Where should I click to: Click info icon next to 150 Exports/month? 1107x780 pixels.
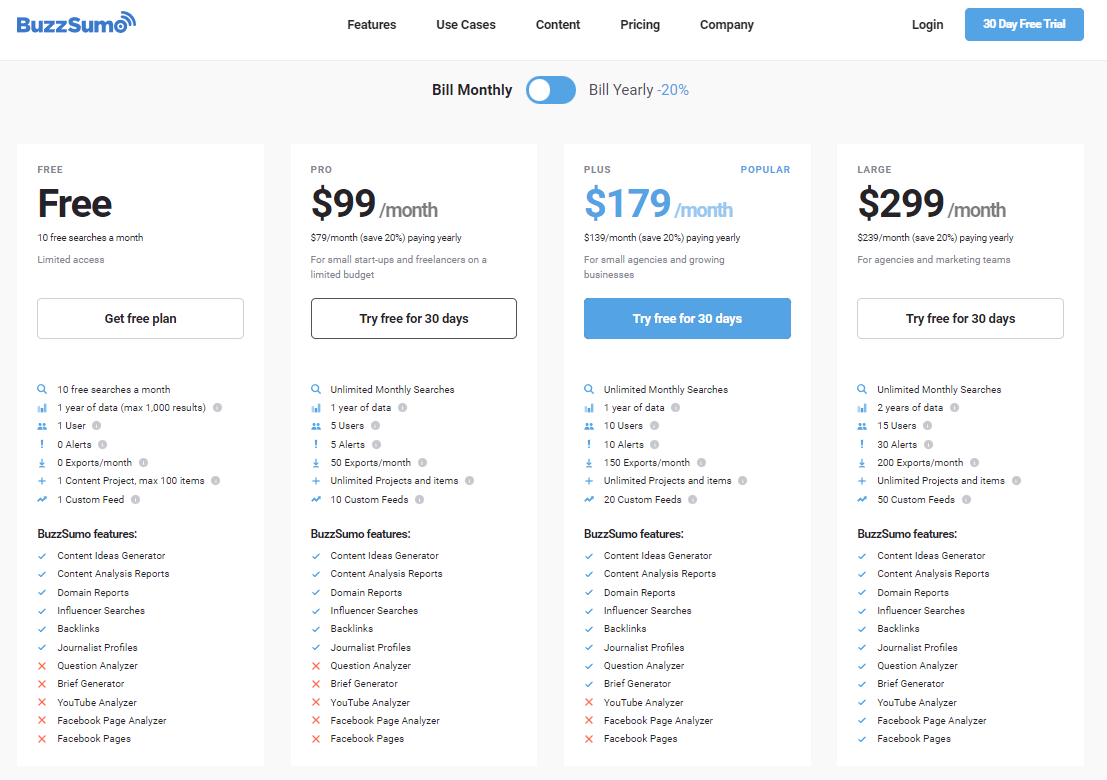701,462
